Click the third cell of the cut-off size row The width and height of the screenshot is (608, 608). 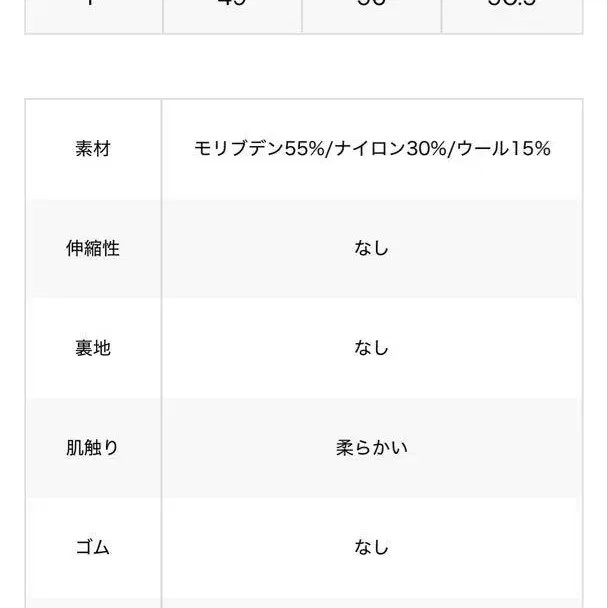pos(371,14)
